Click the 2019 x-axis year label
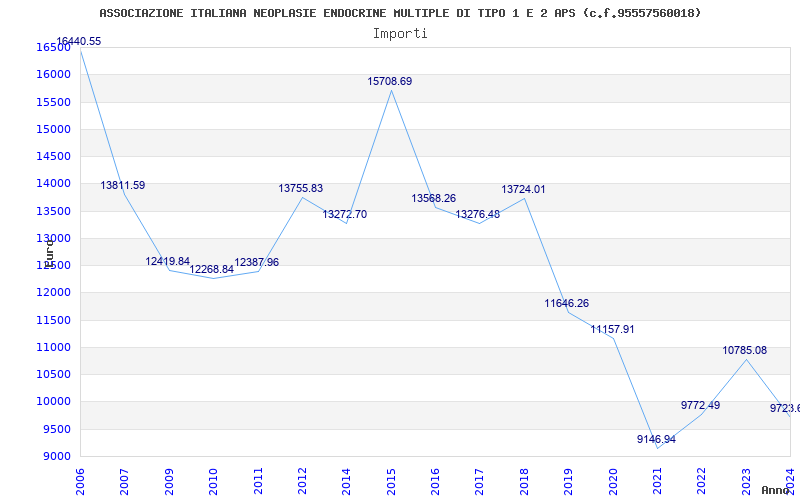Viewport: 800px width, 500px height. pos(568,481)
